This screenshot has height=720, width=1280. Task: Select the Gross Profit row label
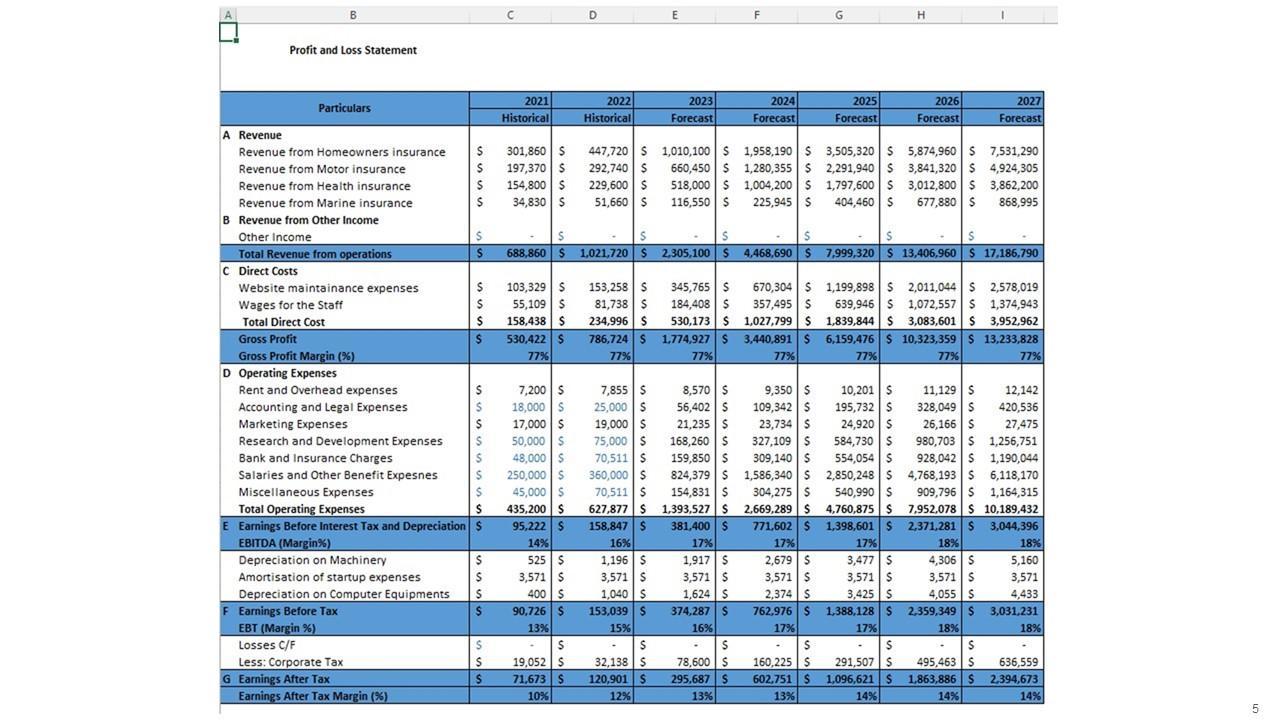coord(267,339)
